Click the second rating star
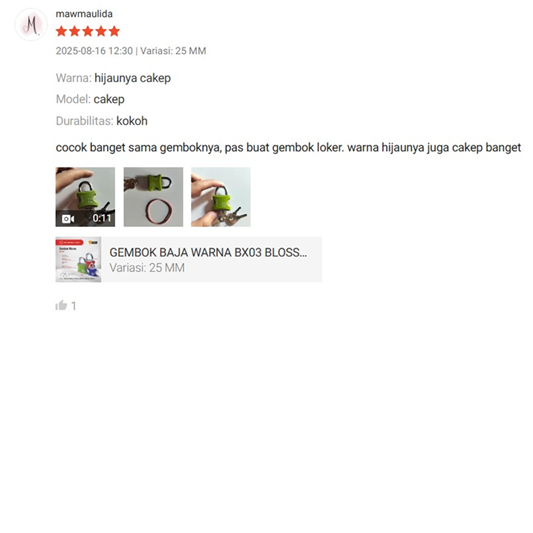This screenshot has width=533, height=533. point(75,31)
